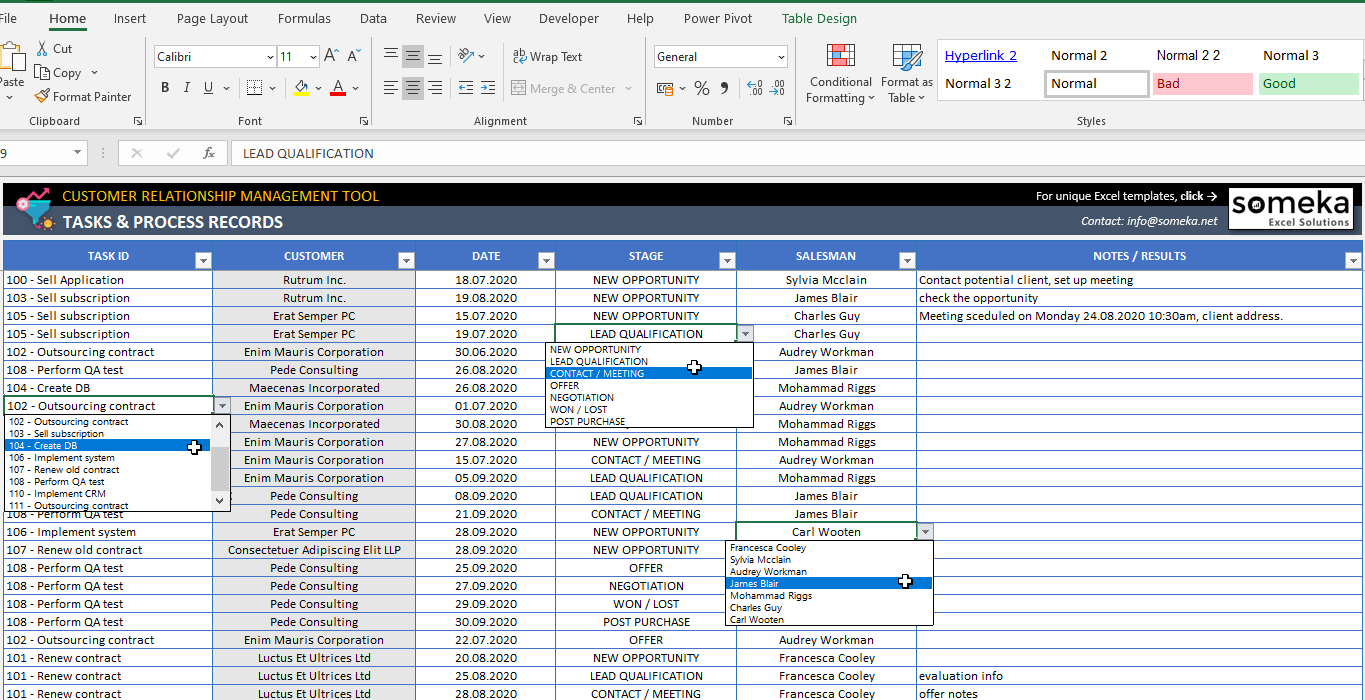
Task: Click the Comma Style icon
Action: pyautogui.click(x=723, y=89)
